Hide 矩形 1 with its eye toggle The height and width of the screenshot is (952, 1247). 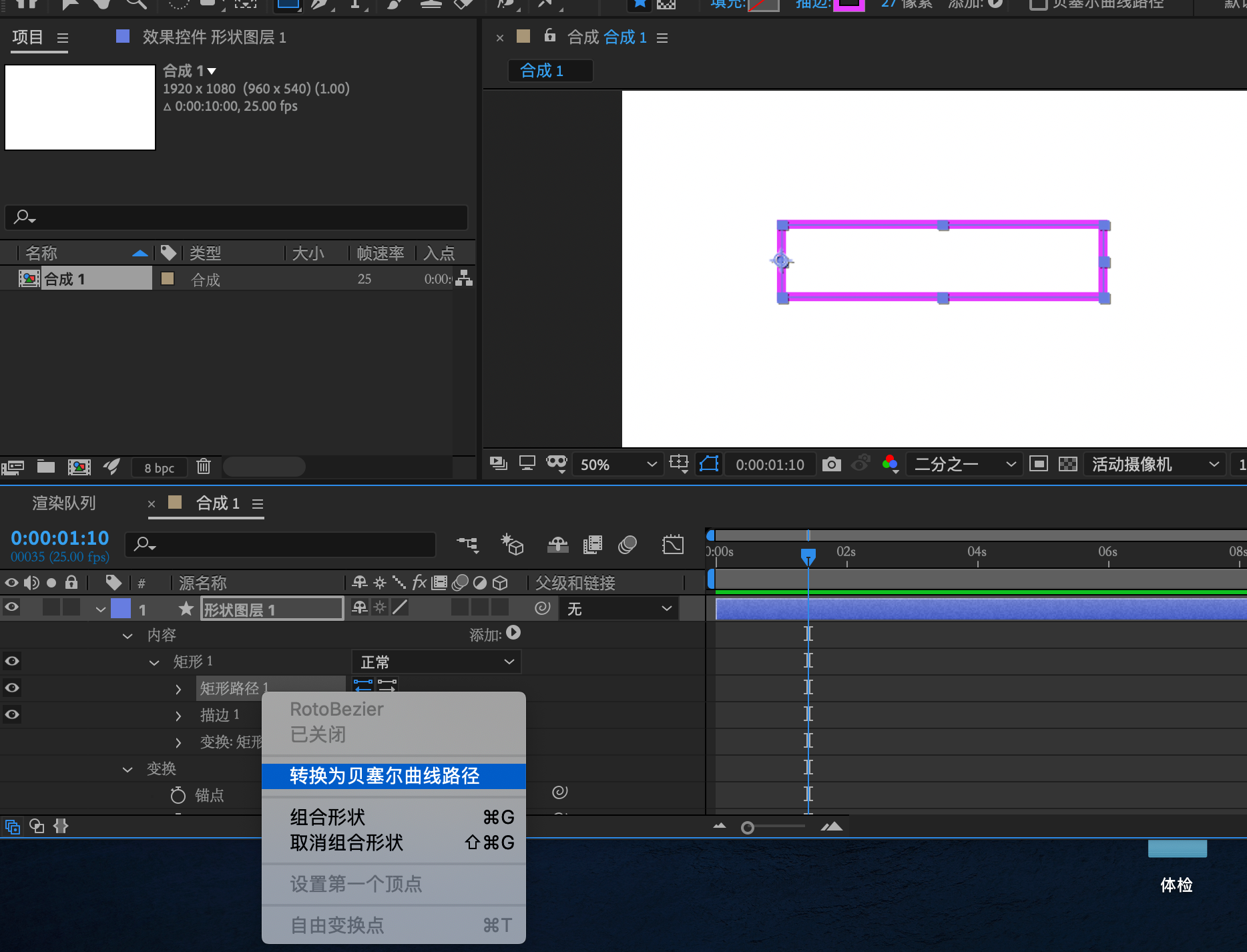[11, 661]
